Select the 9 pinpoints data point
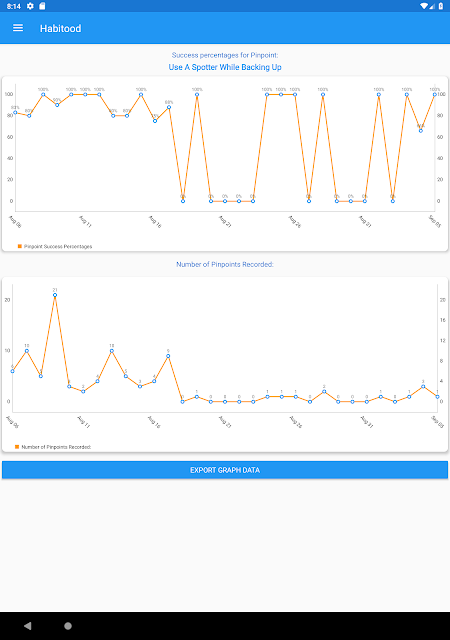This screenshot has height=640, width=450. [168, 356]
